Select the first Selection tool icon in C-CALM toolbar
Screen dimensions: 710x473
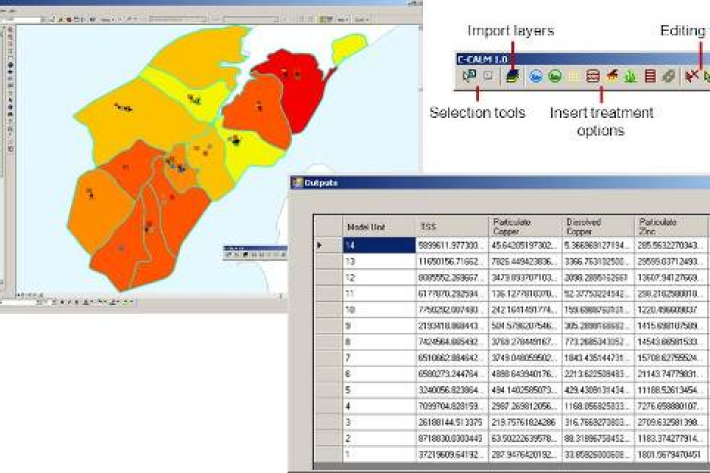469,75
